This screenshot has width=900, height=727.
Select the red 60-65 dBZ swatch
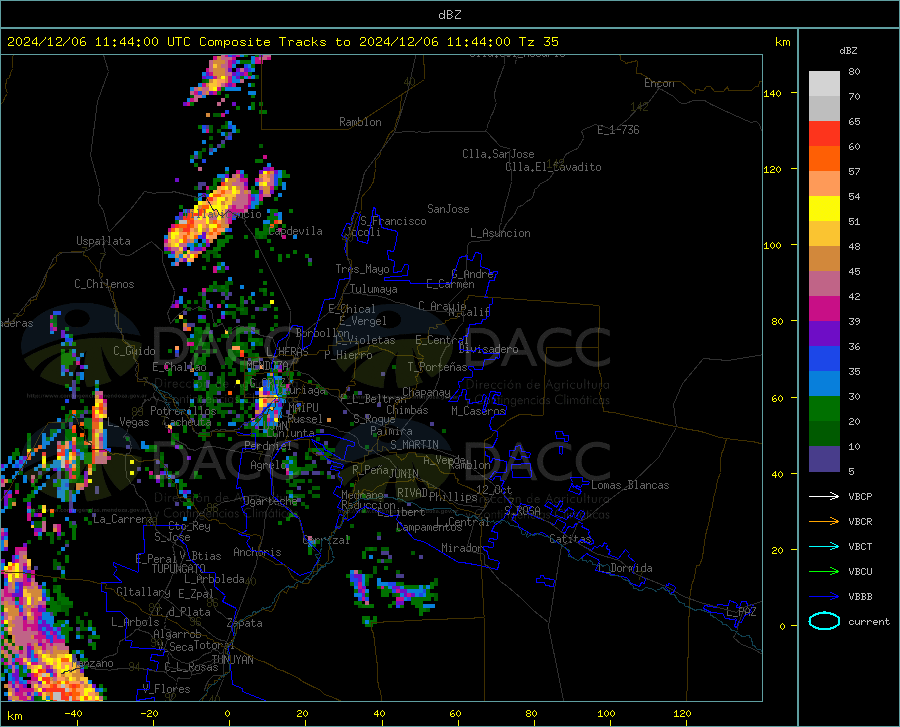(824, 134)
